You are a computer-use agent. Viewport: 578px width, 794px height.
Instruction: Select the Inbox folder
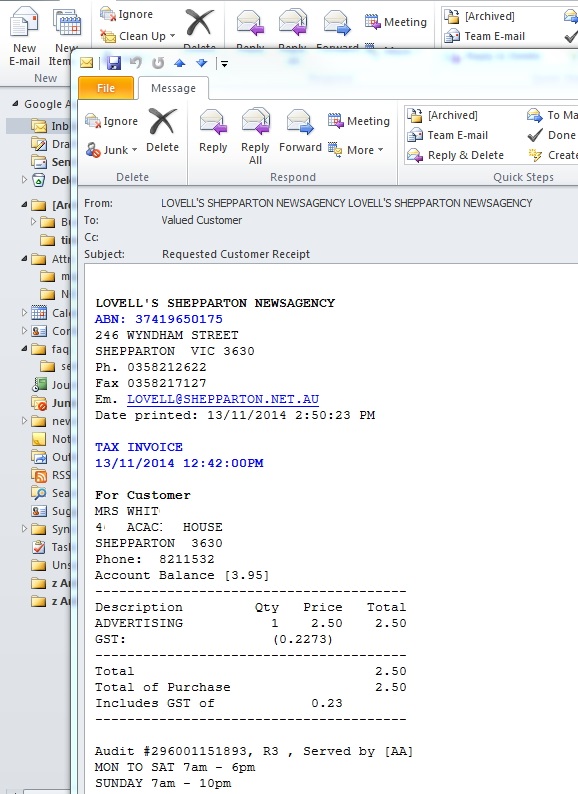tap(49, 126)
